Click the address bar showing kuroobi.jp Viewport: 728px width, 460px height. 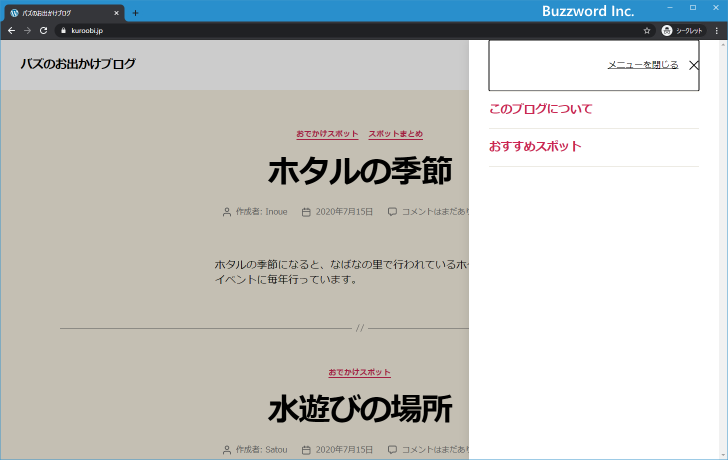point(353,31)
